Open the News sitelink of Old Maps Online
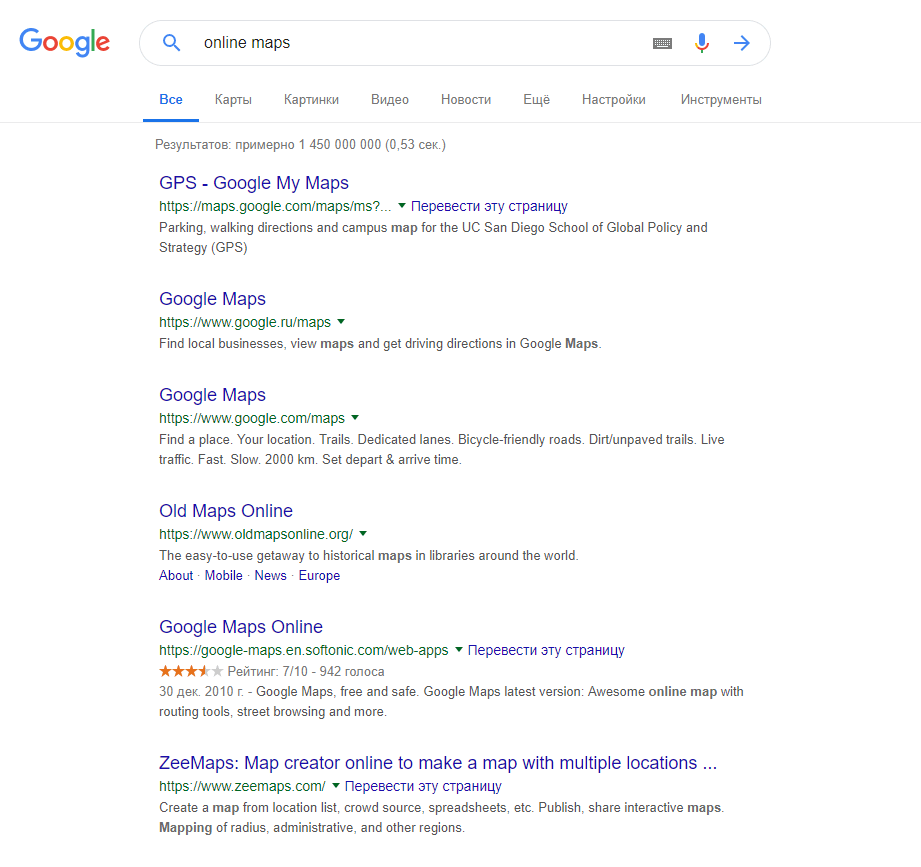Viewport: 921px width, 867px height. (270, 576)
